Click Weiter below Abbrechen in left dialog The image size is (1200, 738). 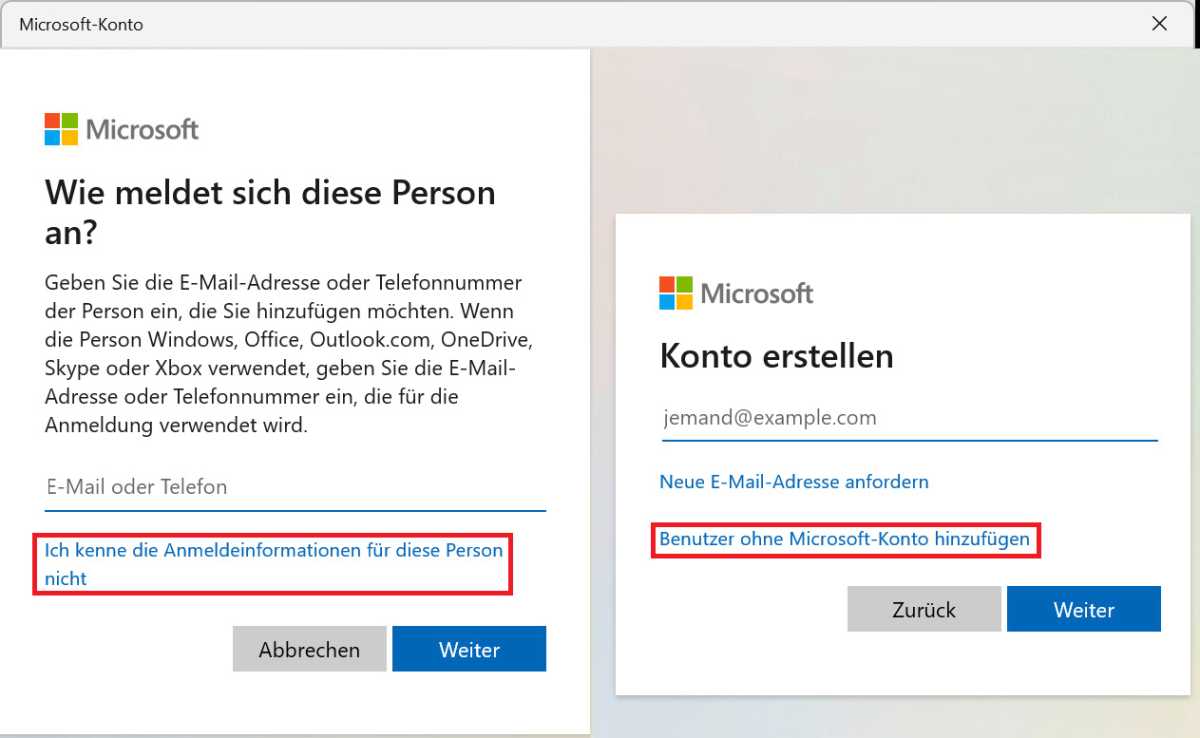coord(469,649)
